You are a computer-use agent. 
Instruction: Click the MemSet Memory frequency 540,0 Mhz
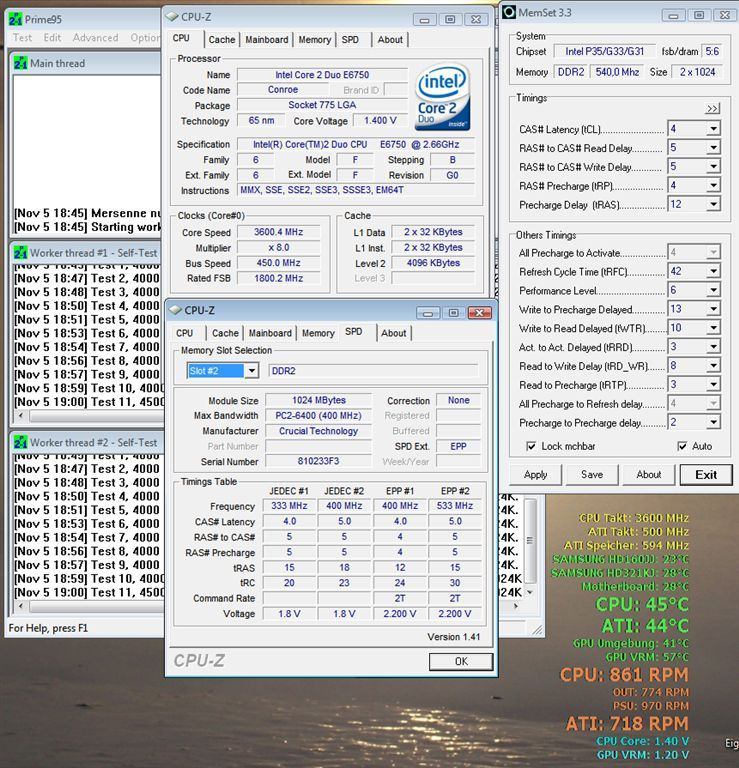tap(617, 72)
